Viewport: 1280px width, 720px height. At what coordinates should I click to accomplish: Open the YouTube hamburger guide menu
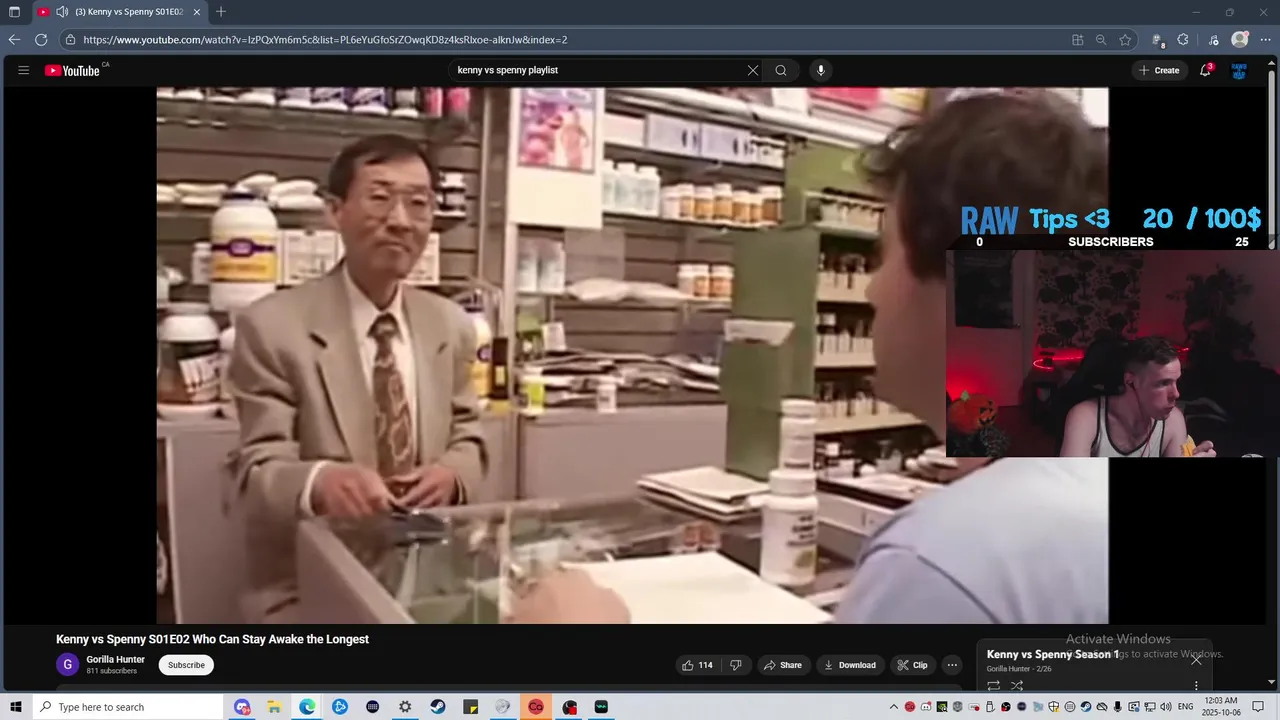[x=24, y=70]
